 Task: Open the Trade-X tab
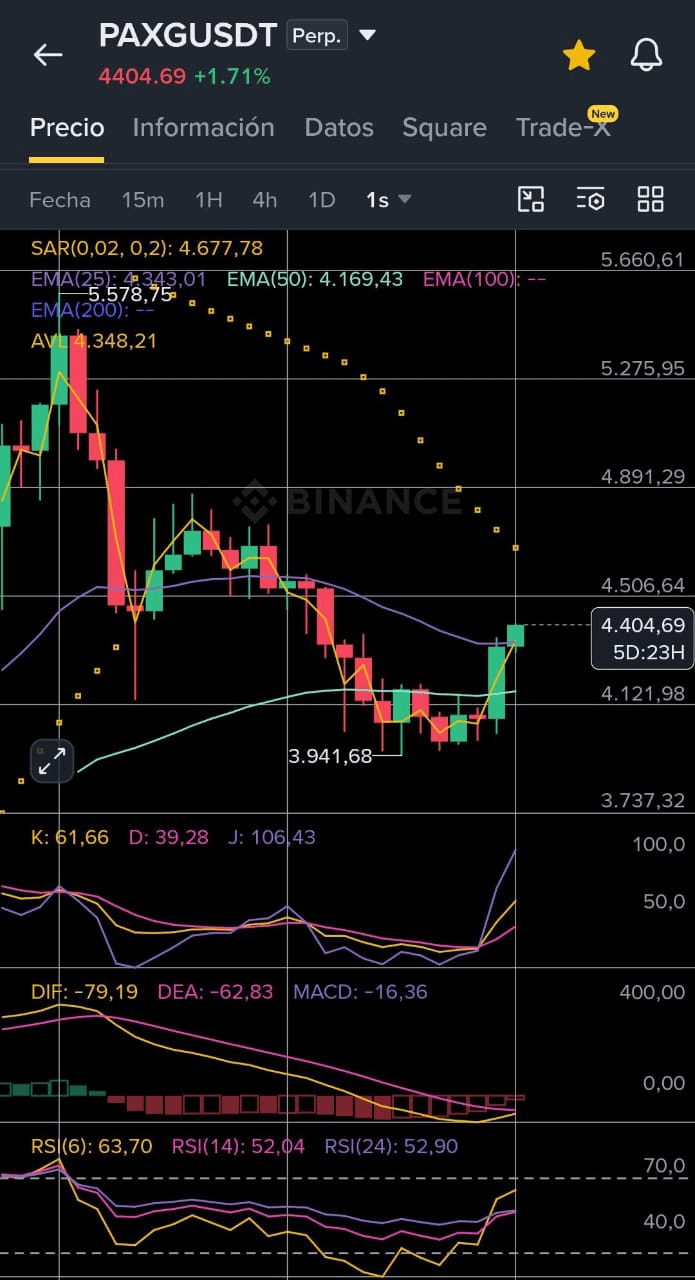point(563,127)
